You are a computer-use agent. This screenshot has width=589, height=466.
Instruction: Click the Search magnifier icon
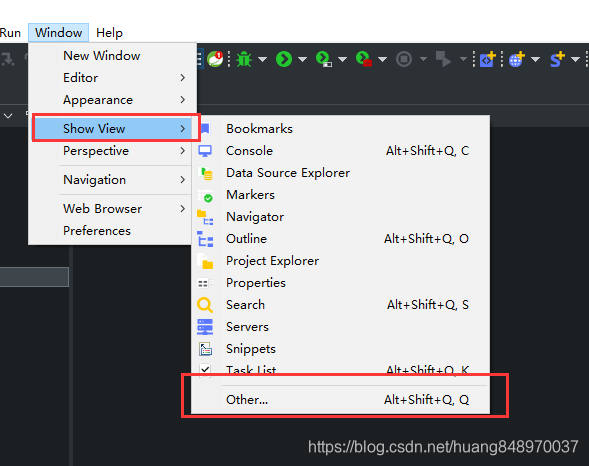tap(205, 305)
